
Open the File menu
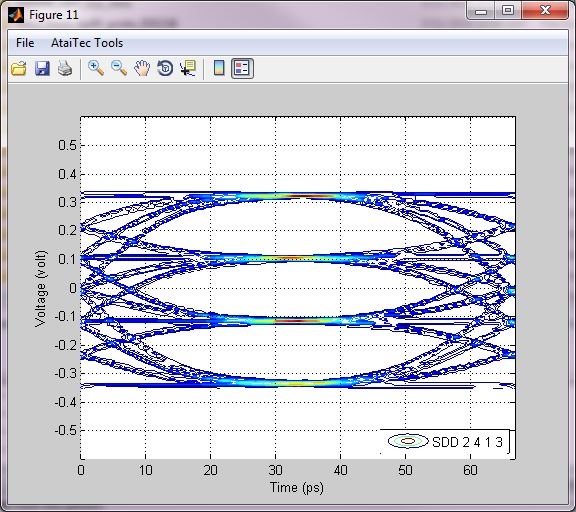pos(25,43)
